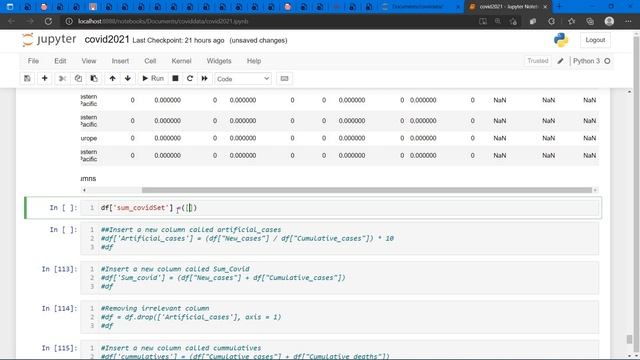Image resolution: width=640 pixels, height=360 pixels.
Task: Click the Trusted notebook indicator
Action: [x=538, y=61]
